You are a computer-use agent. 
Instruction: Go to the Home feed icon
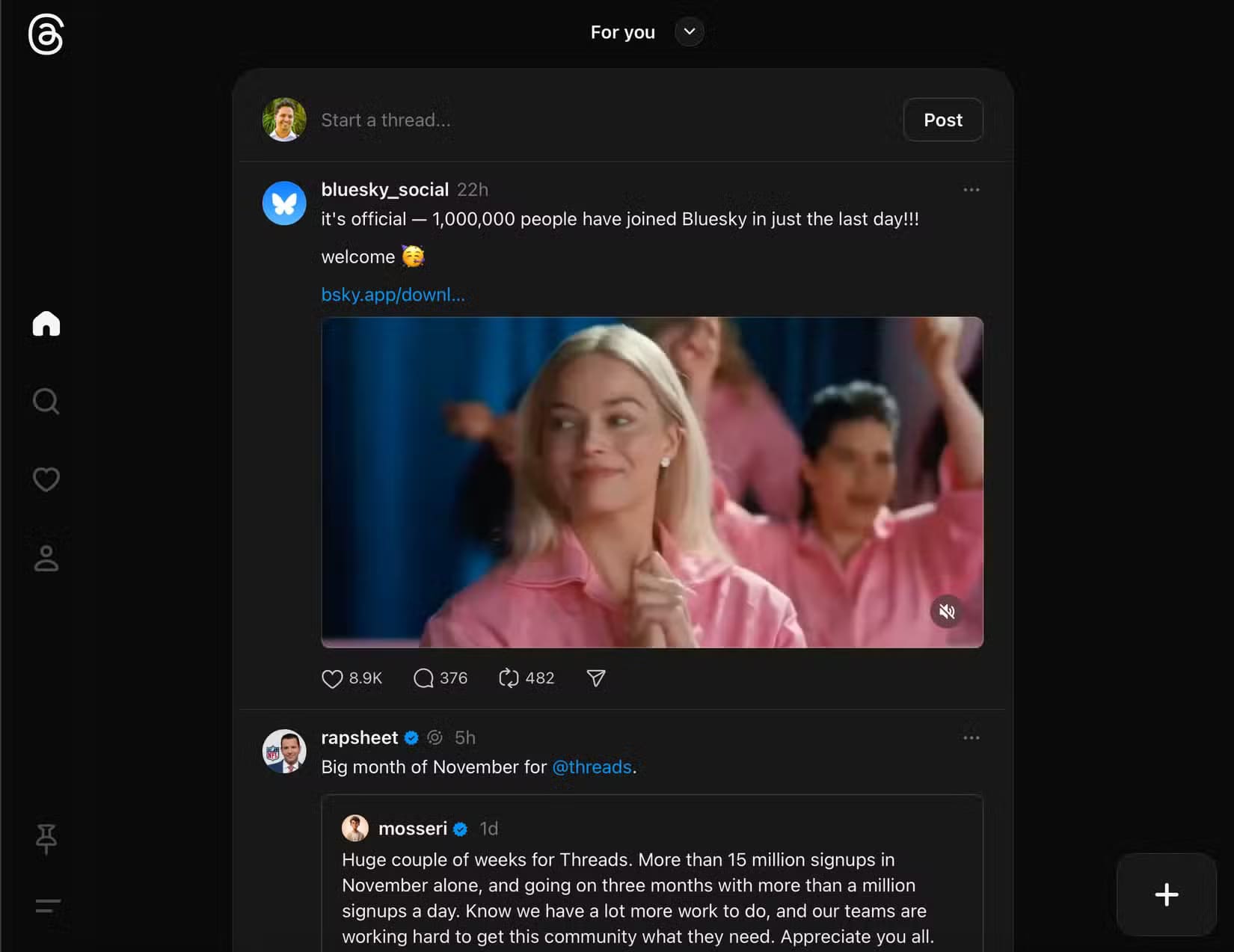[x=46, y=324]
